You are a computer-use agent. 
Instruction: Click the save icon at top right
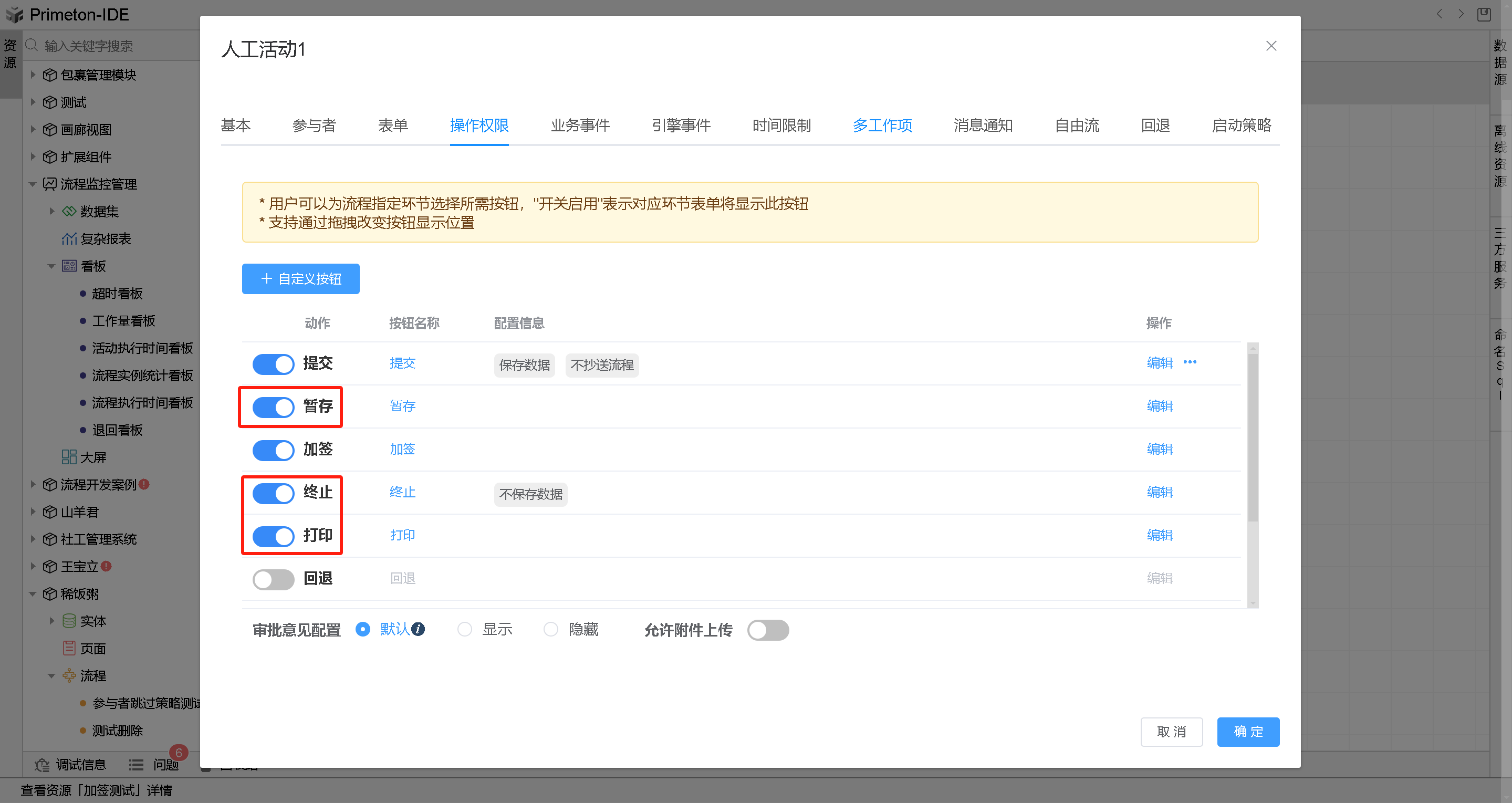1483,14
